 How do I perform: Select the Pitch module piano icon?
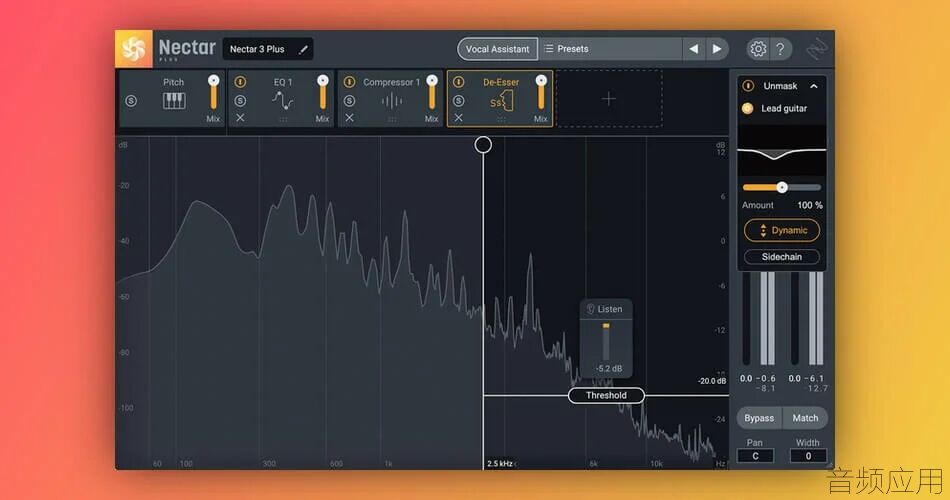click(174, 101)
